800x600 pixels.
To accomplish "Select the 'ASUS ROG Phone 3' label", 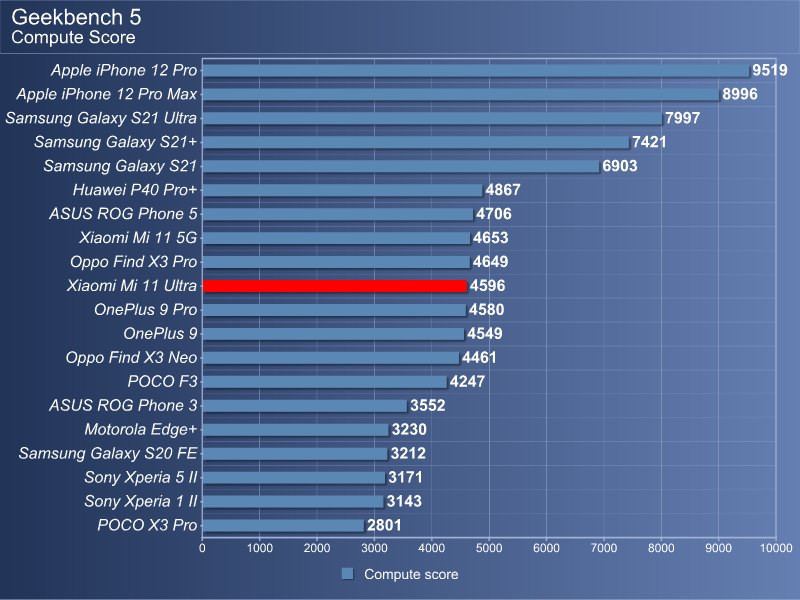I will (x=123, y=406).
